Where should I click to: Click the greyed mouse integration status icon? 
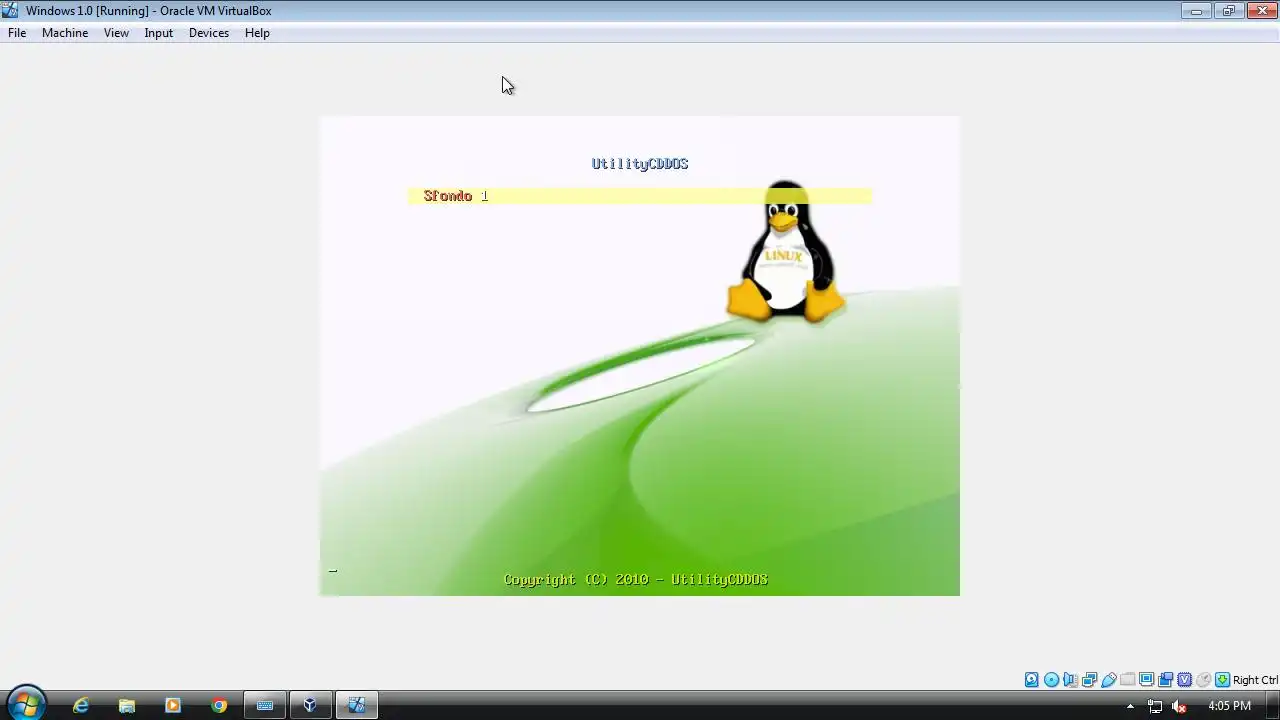pyautogui.click(x=1203, y=680)
